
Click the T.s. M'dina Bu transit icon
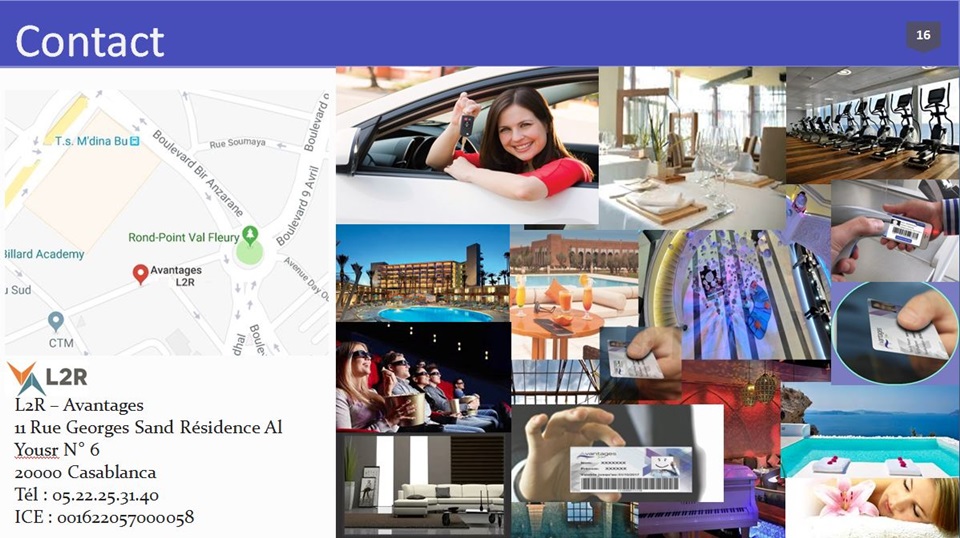click(135, 141)
